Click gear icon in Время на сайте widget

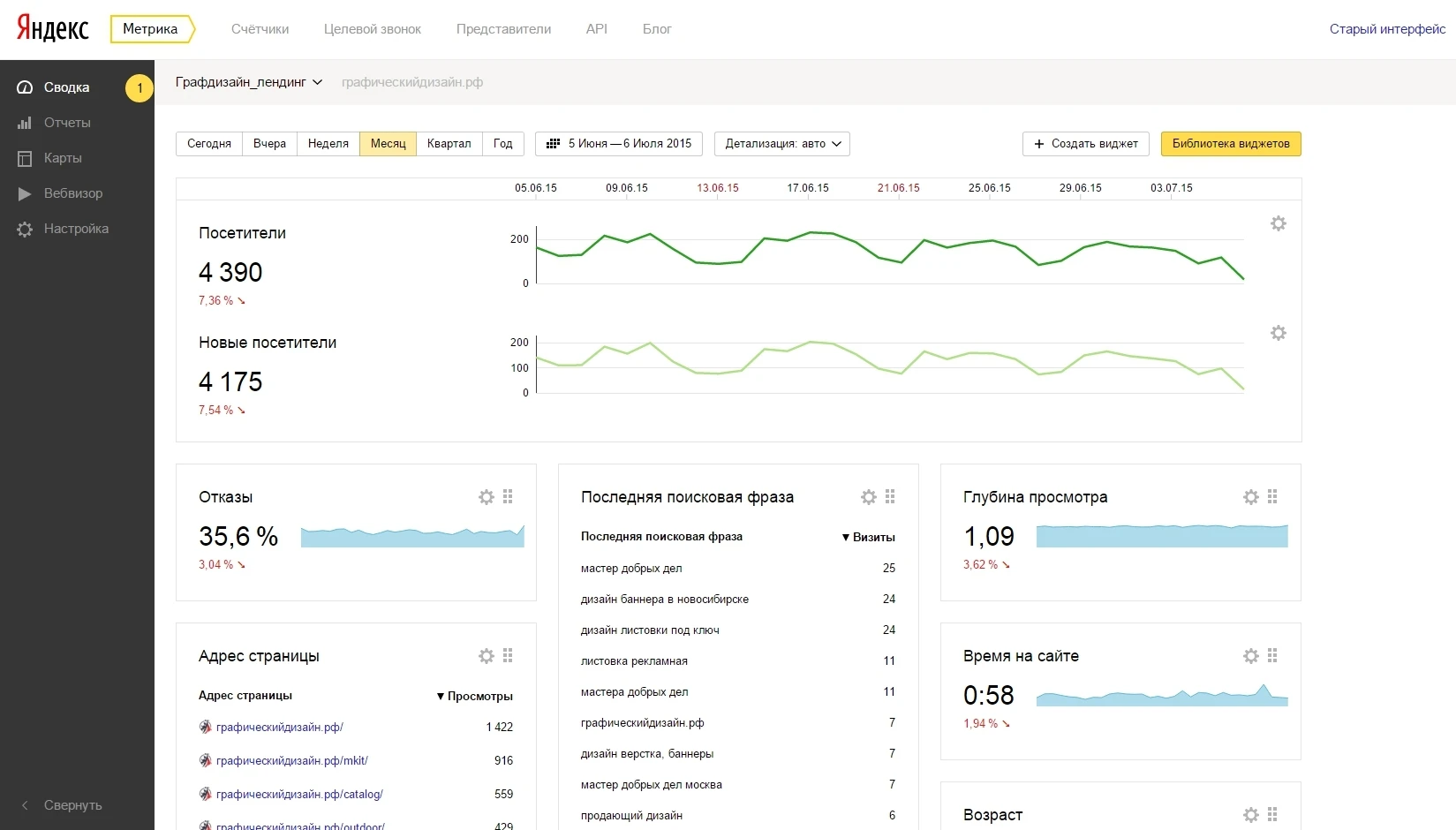[1251, 656]
